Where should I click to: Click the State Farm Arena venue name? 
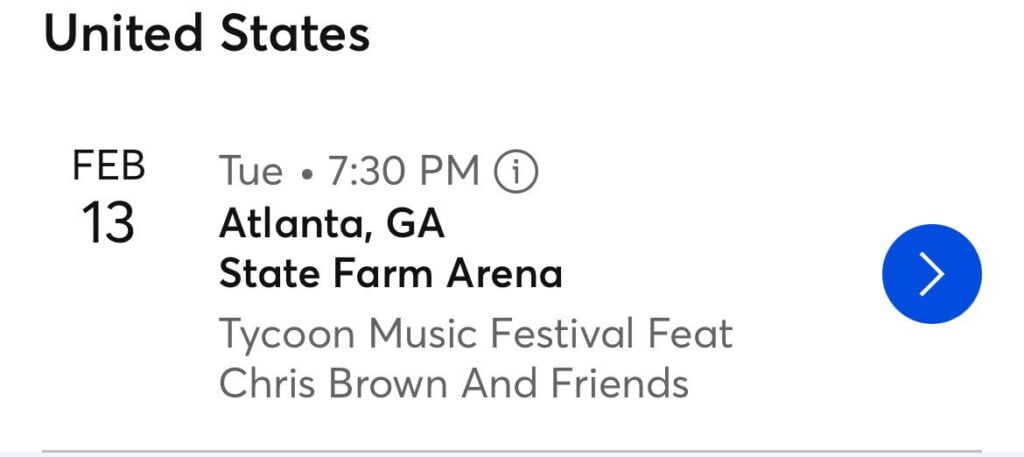pos(390,274)
